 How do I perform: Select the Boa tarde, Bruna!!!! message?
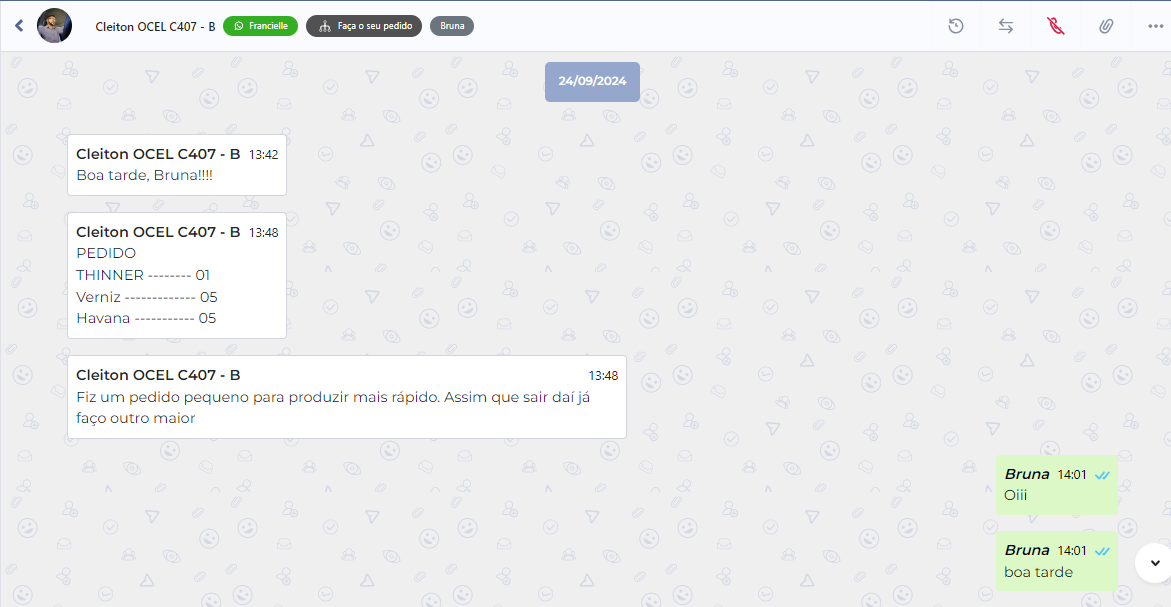(176, 165)
